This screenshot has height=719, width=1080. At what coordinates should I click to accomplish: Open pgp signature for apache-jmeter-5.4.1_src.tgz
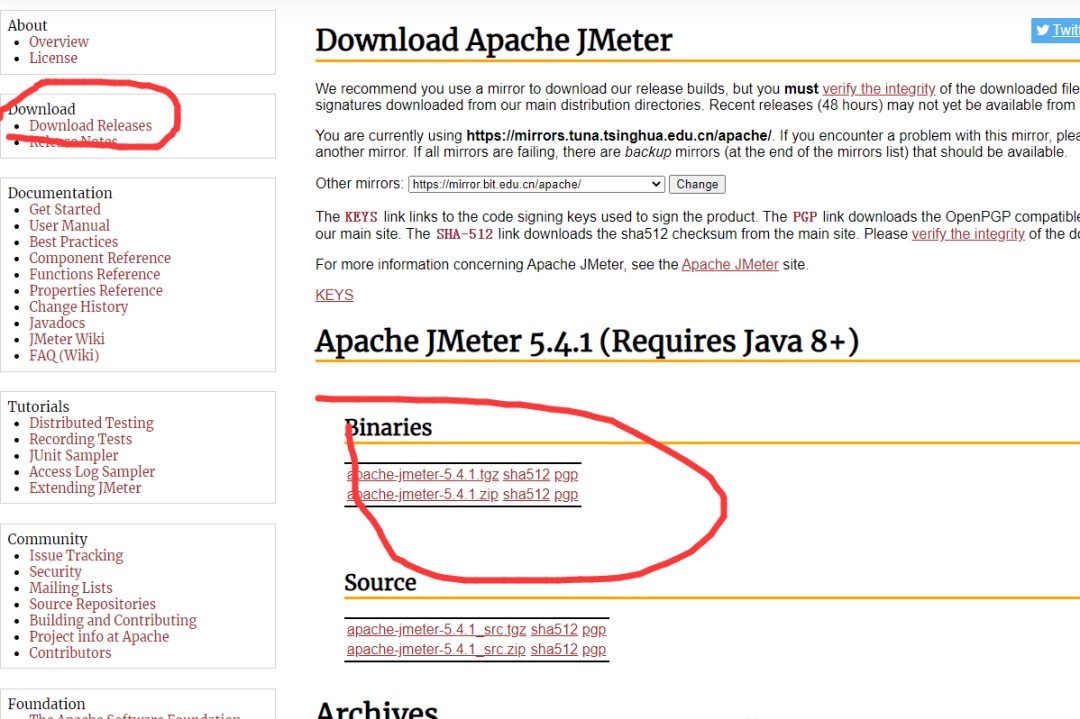[x=594, y=630]
